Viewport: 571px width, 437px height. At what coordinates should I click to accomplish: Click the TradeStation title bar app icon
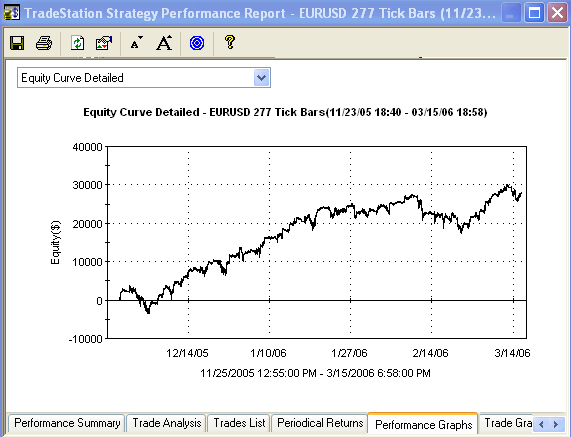(12, 13)
